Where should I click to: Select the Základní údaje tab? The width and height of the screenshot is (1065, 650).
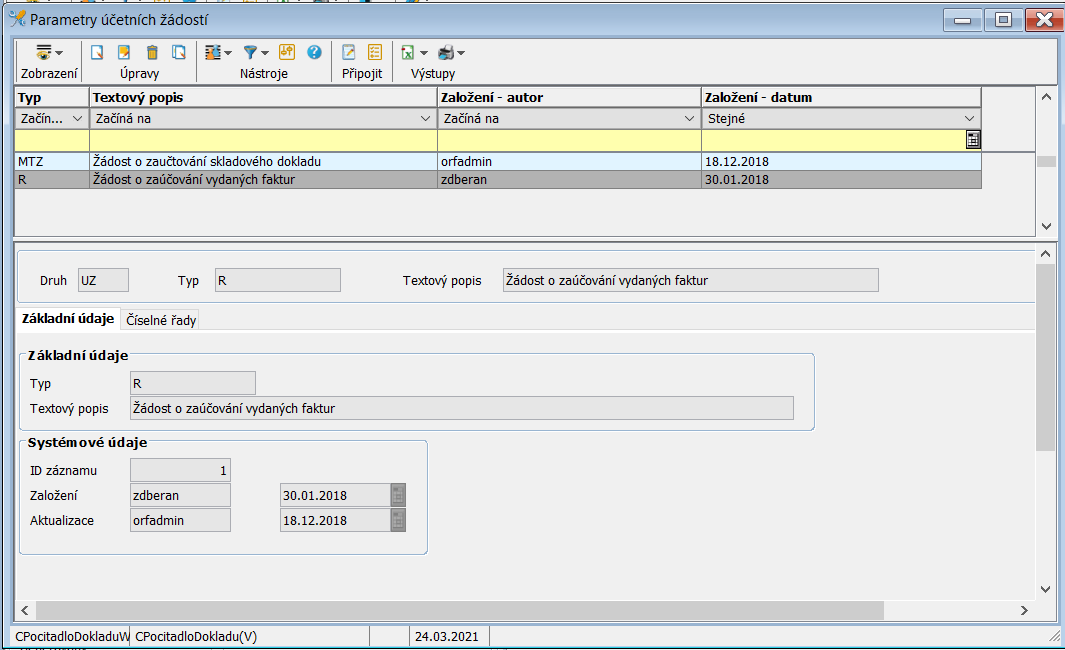pyautogui.click(x=67, y=319)
